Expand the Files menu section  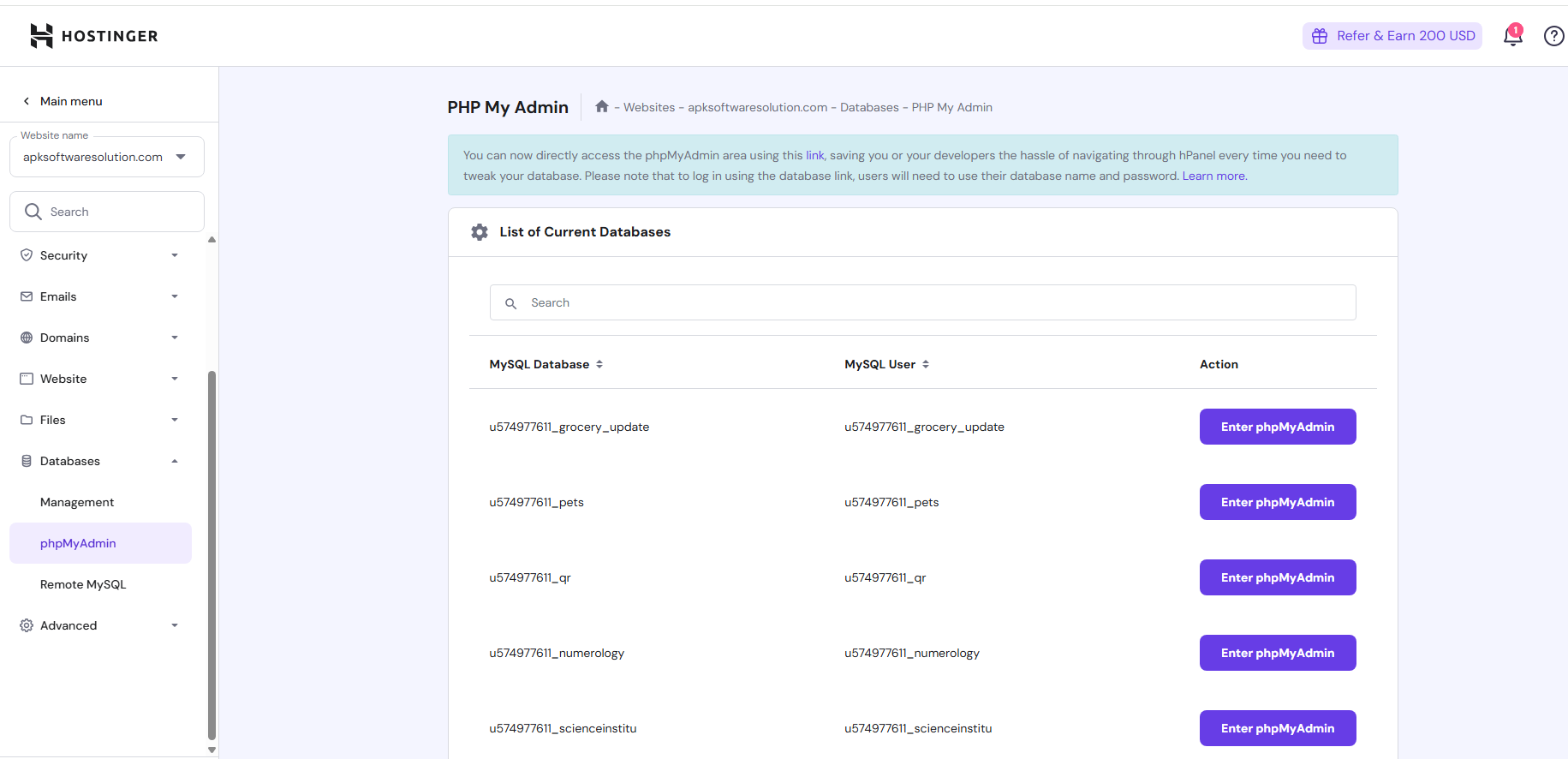click(175, 420)
